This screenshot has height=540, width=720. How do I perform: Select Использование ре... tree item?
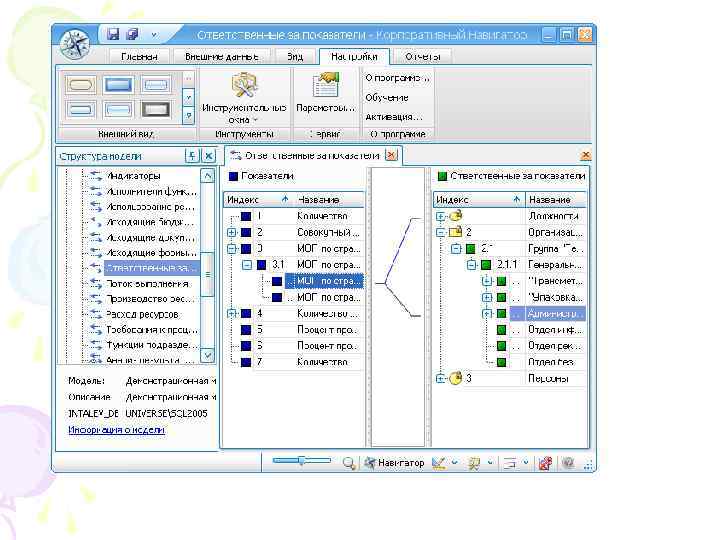click(x=150, y=207)
